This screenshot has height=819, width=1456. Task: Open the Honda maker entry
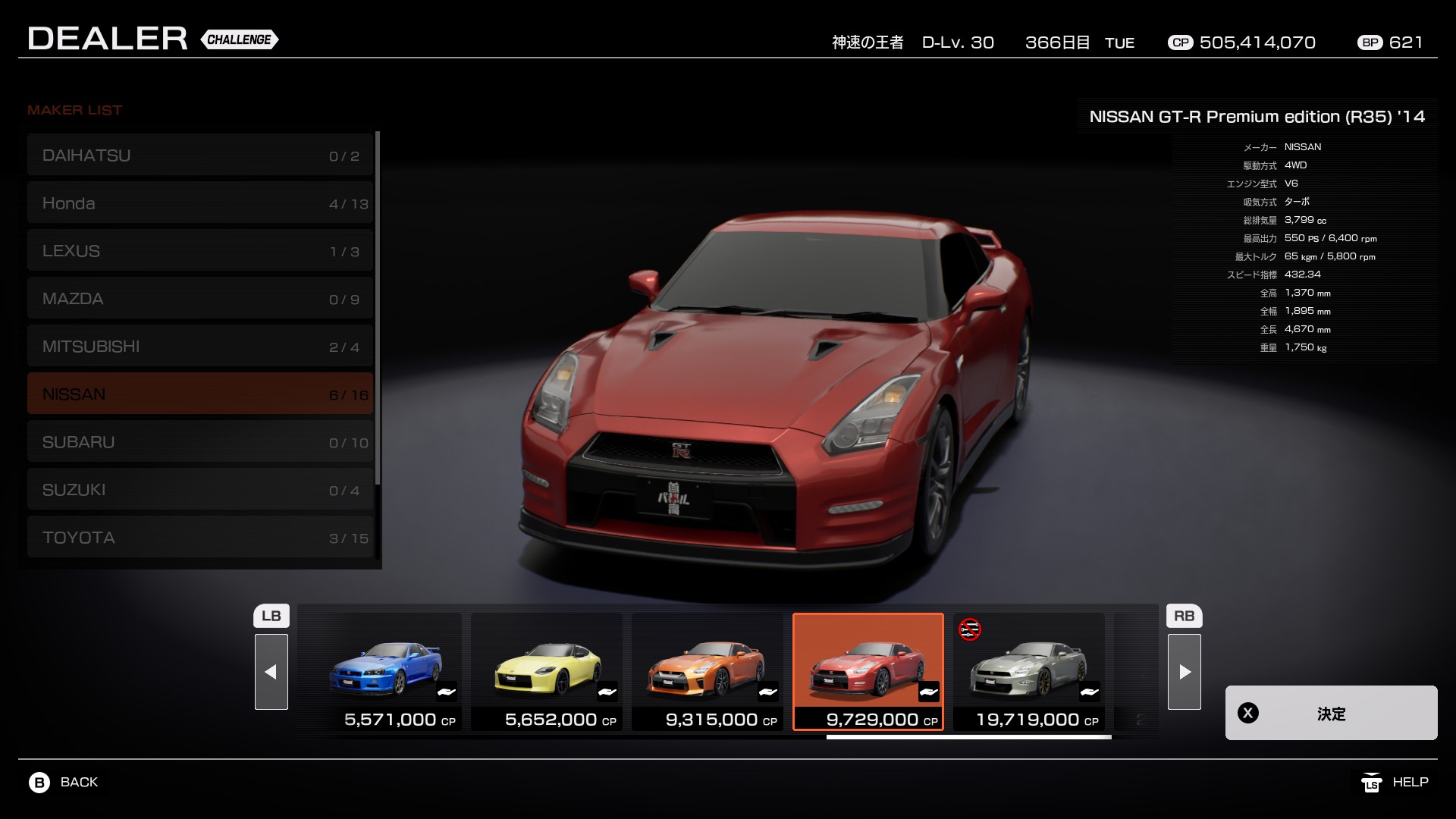200,203
